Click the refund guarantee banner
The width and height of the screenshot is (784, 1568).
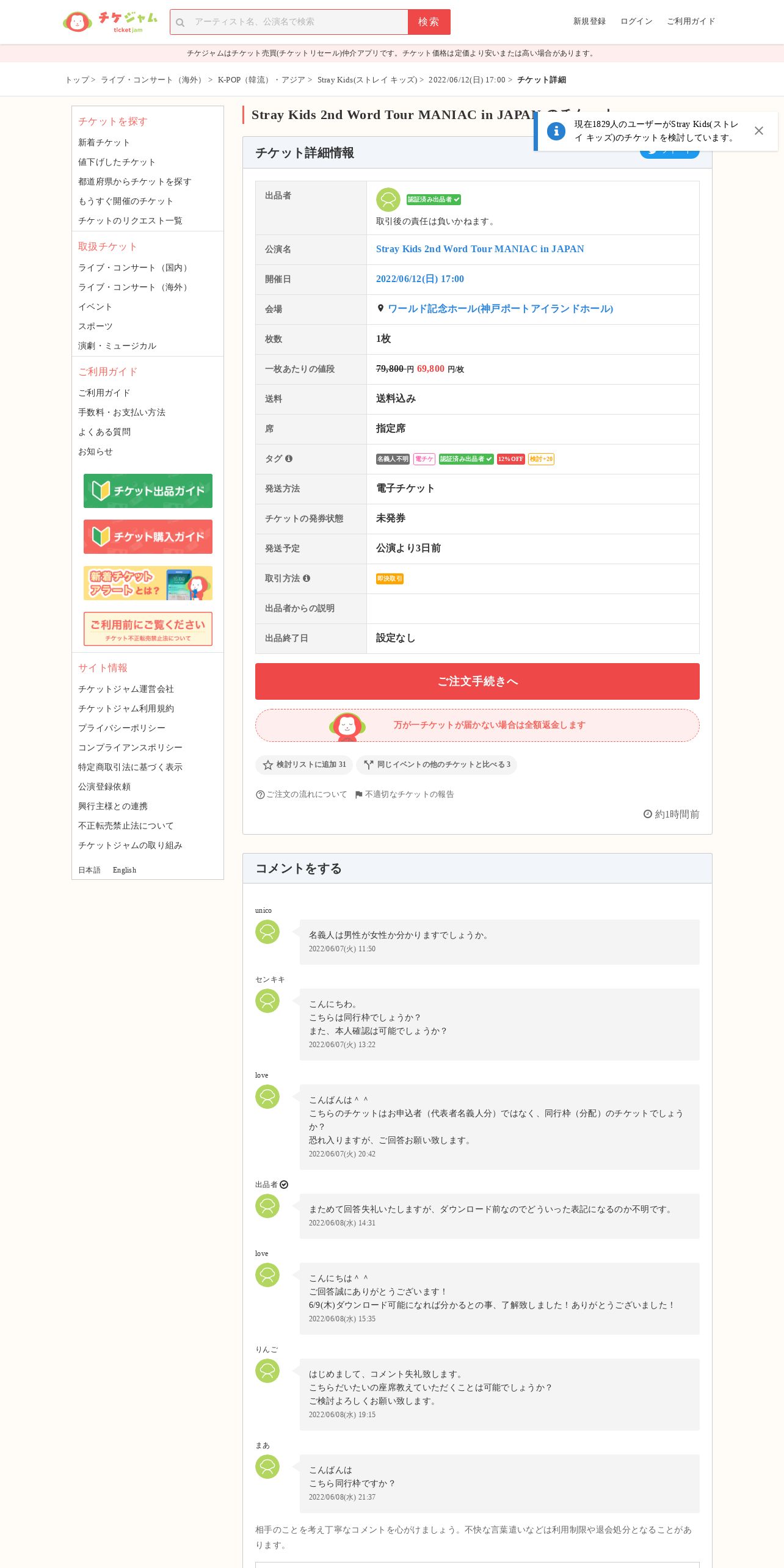477,725
